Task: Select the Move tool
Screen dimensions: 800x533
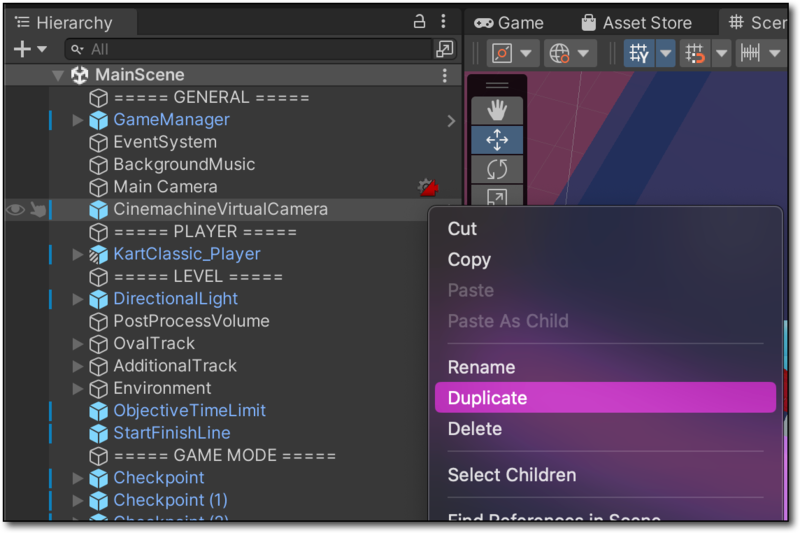Action: pyautogui.click(x=497, y=140)
